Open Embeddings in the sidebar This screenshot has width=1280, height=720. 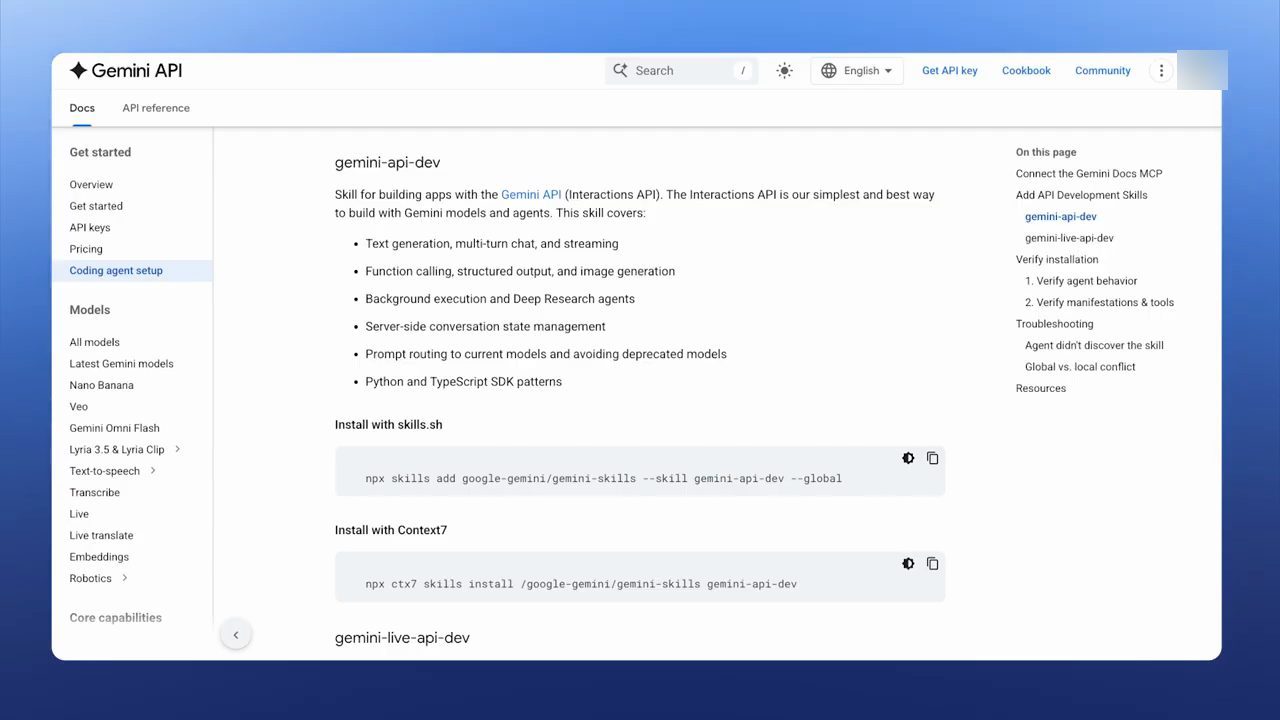99,557
